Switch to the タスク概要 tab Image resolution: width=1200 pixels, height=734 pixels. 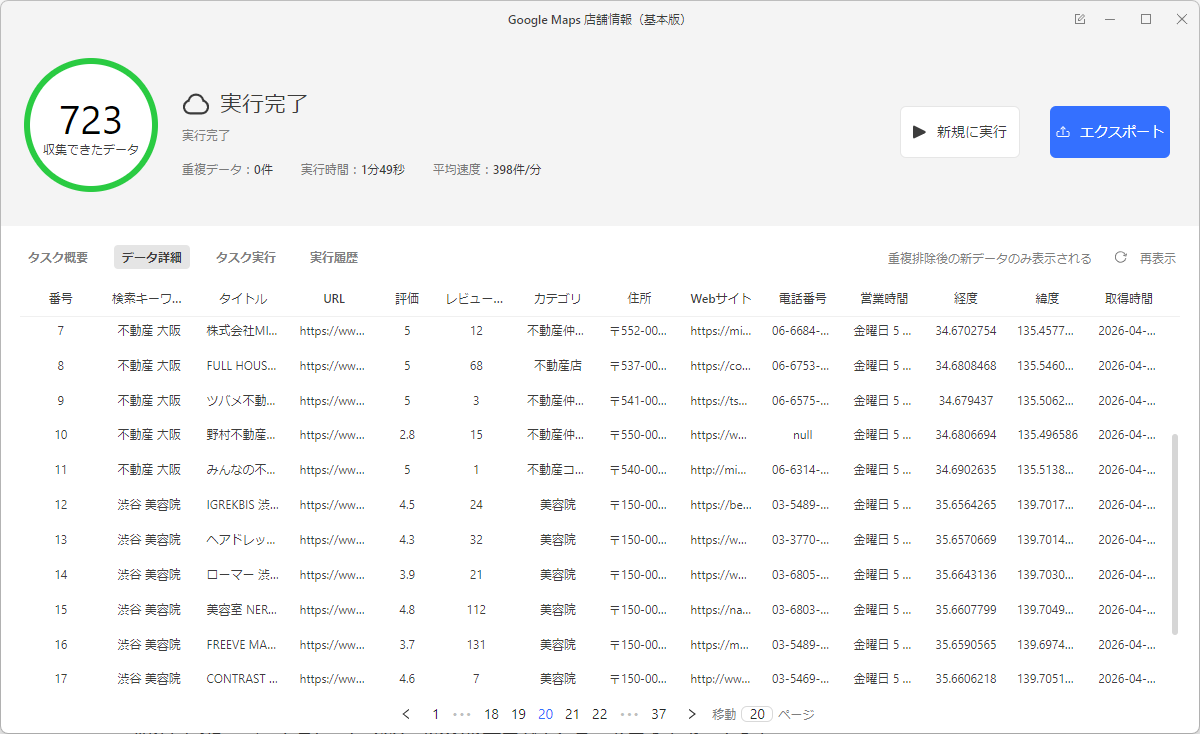coord(58,258)
